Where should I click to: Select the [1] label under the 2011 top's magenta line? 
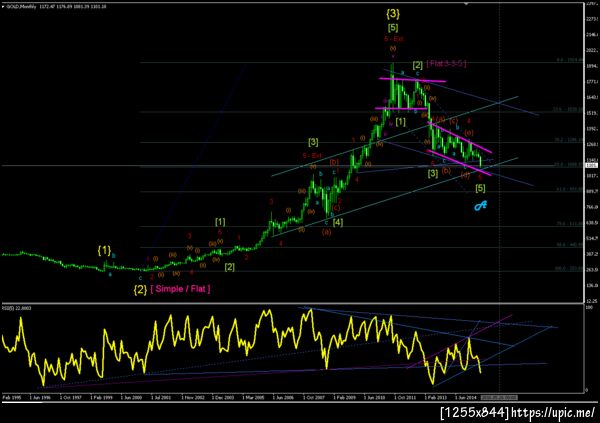(x=400, y=122)
